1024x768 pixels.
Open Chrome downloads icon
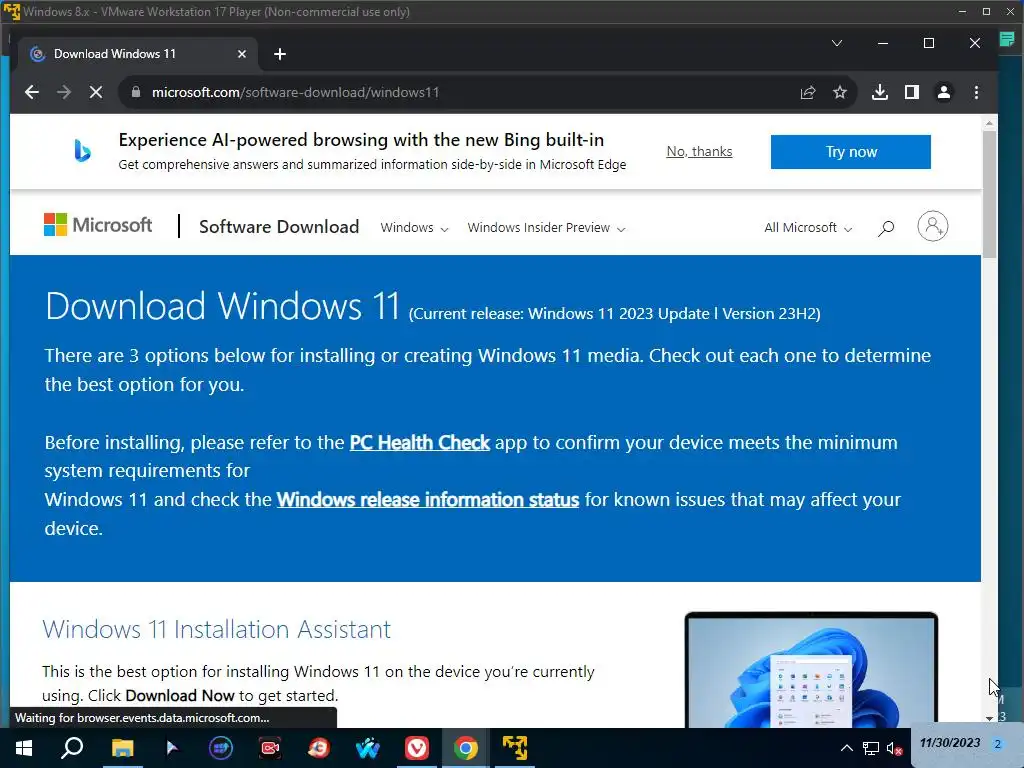tap(880, 92)
